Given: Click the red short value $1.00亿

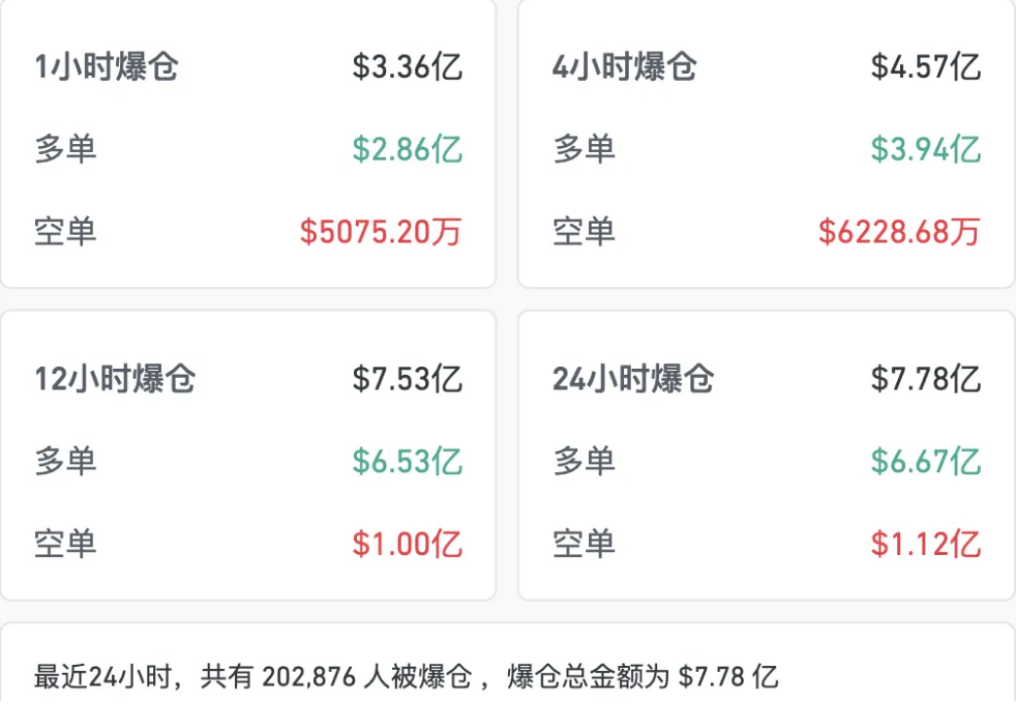Looking at the screenshot, I should pos(407,544).
